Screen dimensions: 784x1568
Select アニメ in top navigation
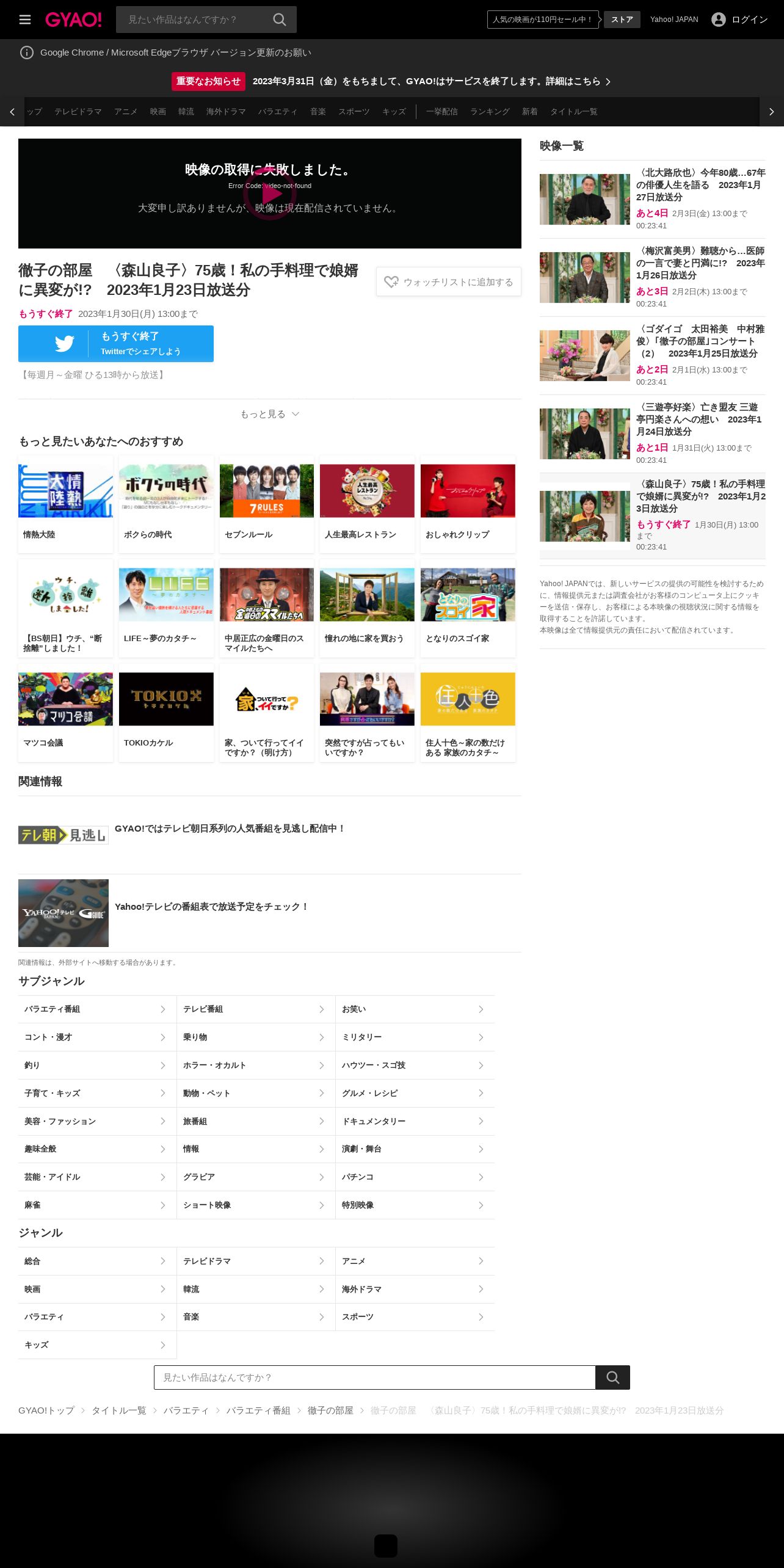tap(126, 112)
